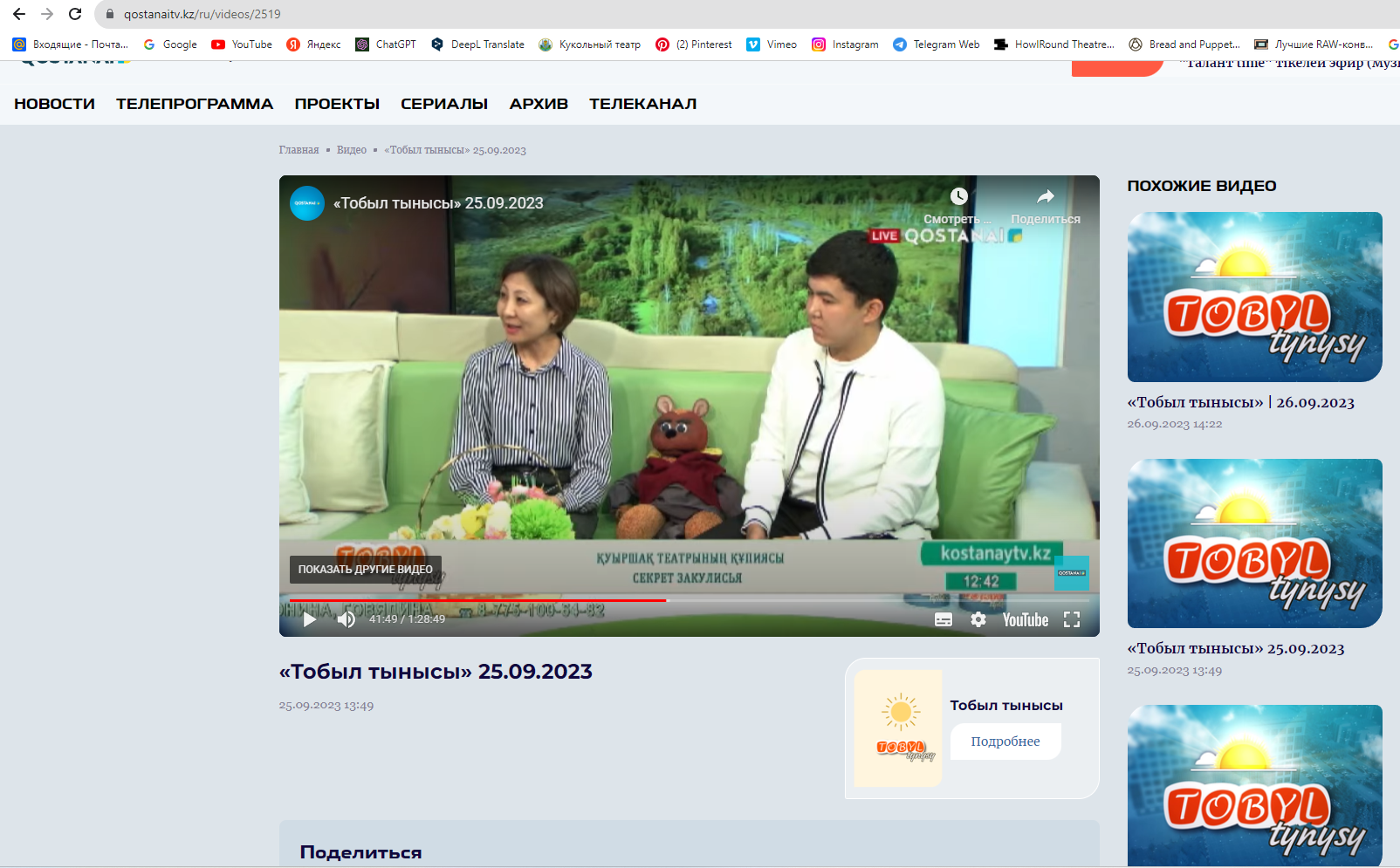Image resolution: width=1400 pixels, height=868 pixels.
Task: Click the Подробнее button for Тобыл тынысы
Action: (1005, 742)
